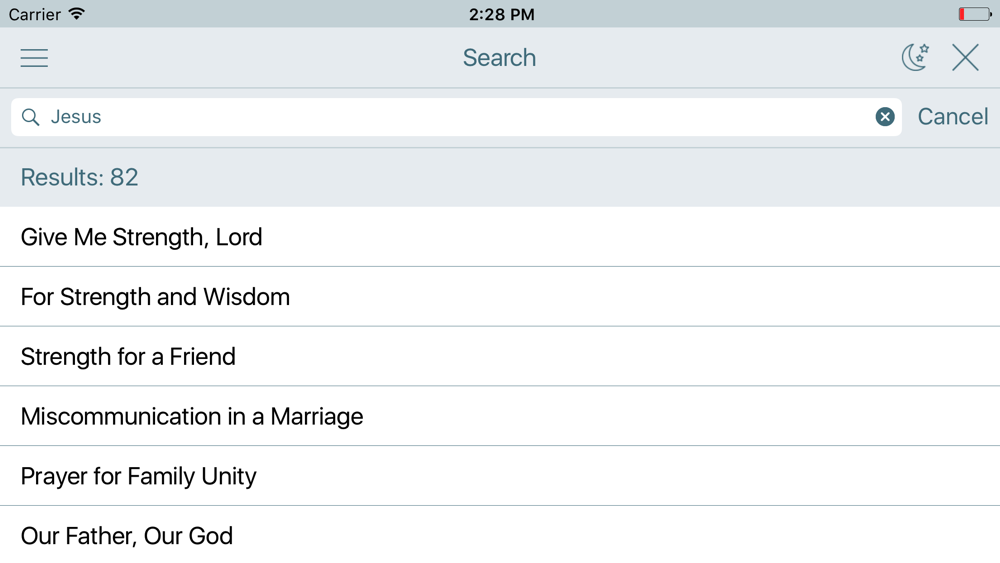This screenshot has width=1000, height=563.
Task: Select Strength for a Friend
Action: 500,356
